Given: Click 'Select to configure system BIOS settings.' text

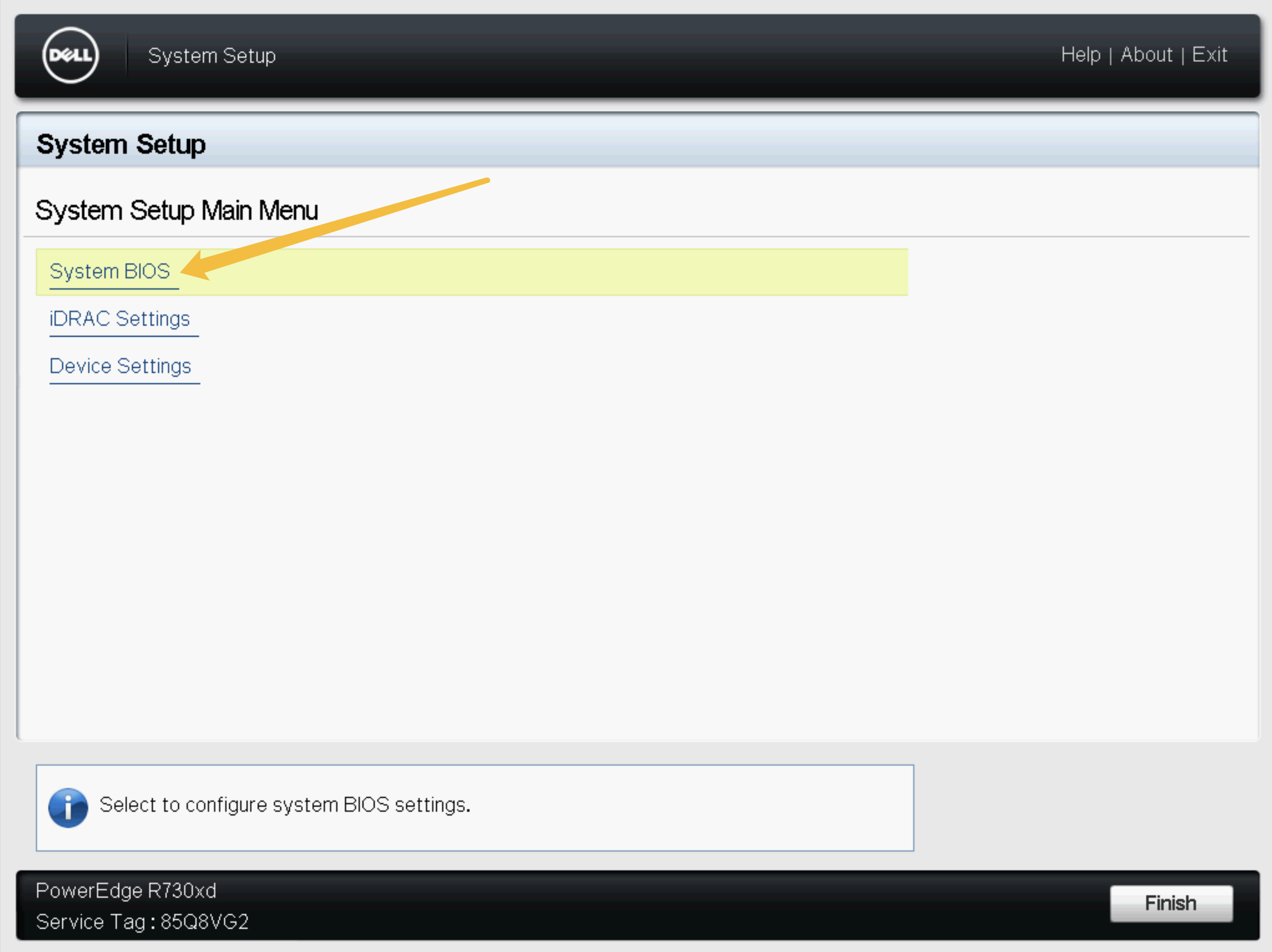Looking at the screenshot, I should (285, 805).
